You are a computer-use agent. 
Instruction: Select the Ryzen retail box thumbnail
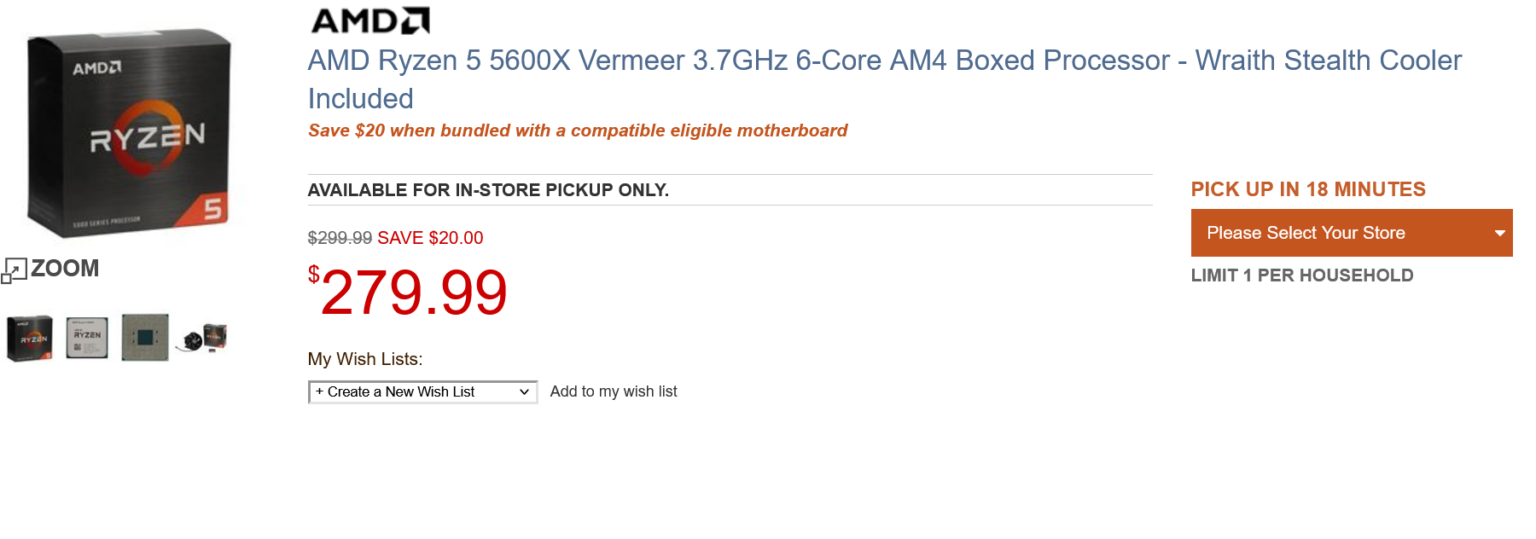[x=30, y=337]
